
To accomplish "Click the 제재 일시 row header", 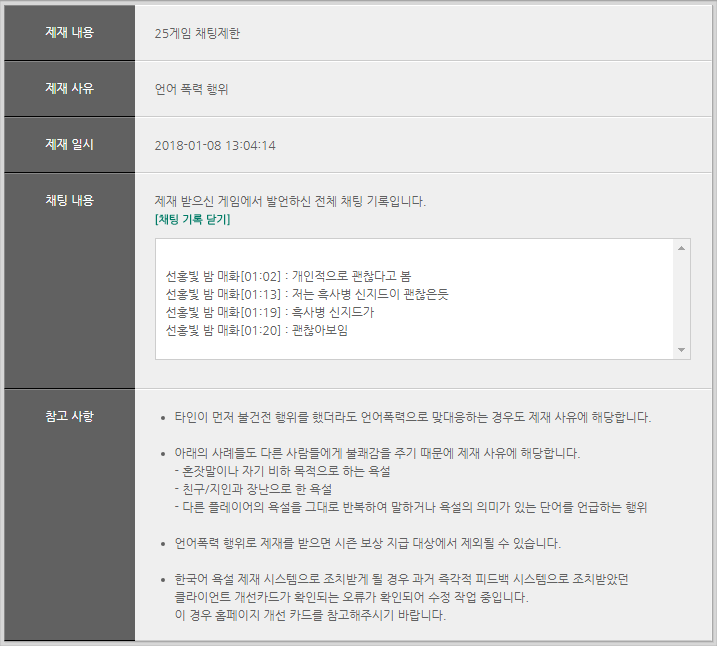I will point(69,144).
